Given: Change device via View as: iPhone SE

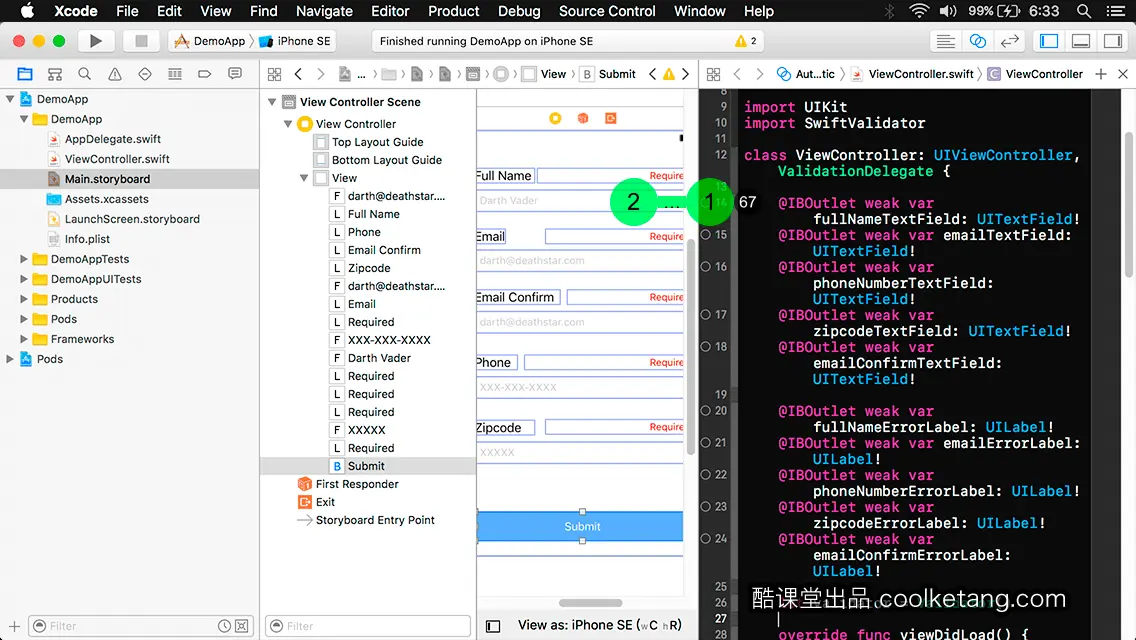Looking at the screenshot, I should click(x=599, y=626).
